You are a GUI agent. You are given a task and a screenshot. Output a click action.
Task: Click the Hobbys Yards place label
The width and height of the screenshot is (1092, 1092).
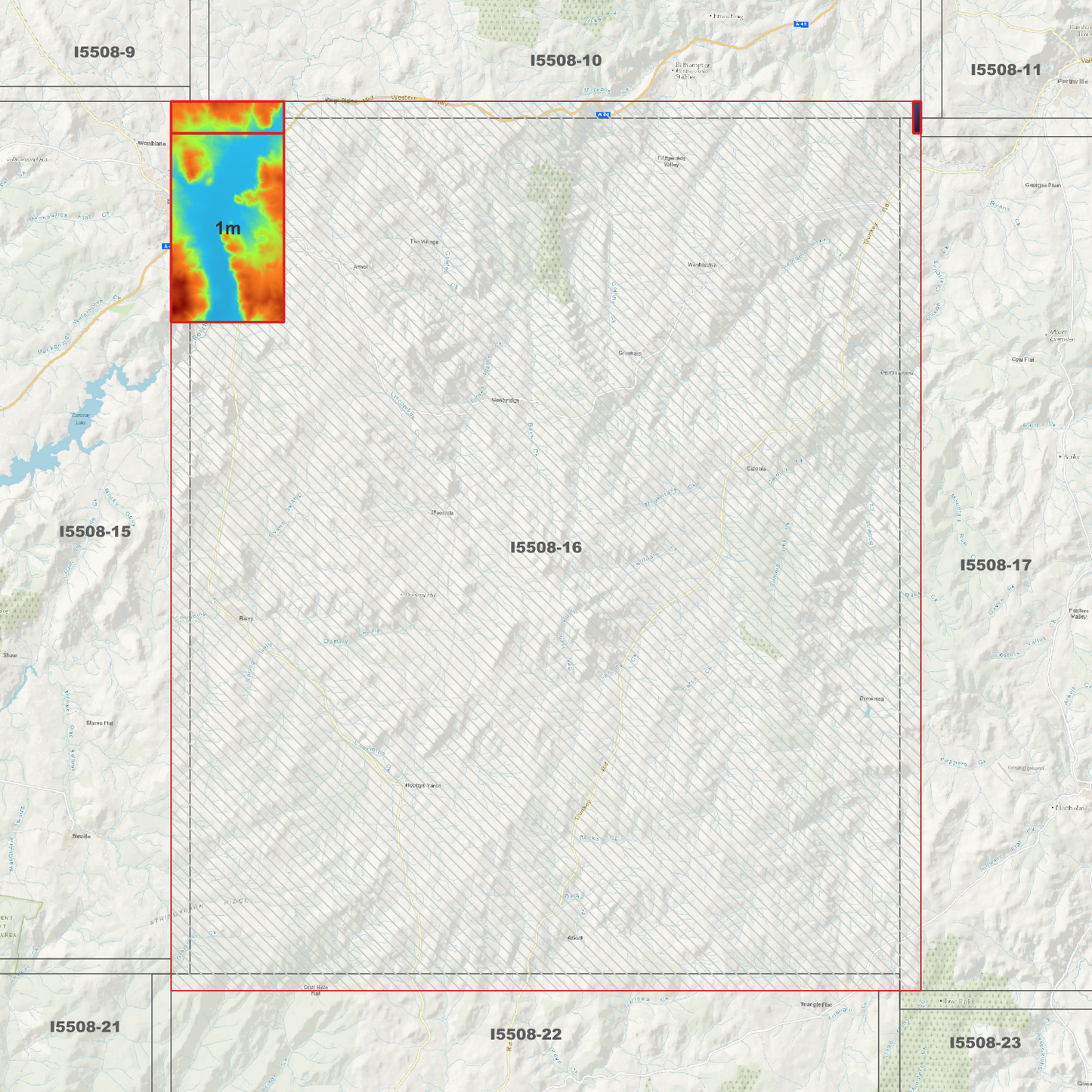click(423, 786)
